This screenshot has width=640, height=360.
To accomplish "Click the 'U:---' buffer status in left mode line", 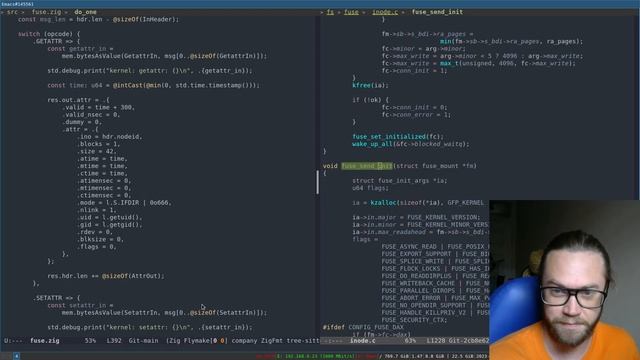I will [x=13, y=340].
